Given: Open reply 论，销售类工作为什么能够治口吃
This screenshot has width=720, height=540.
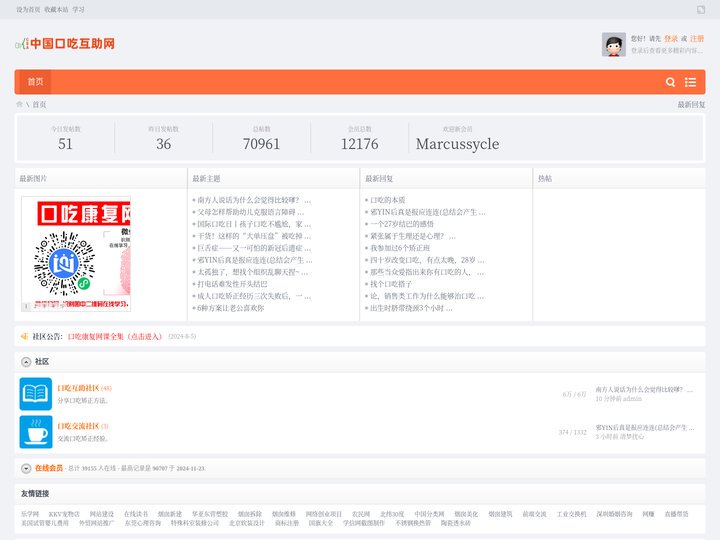Looking at the screenshot, I should coord(427,296).
